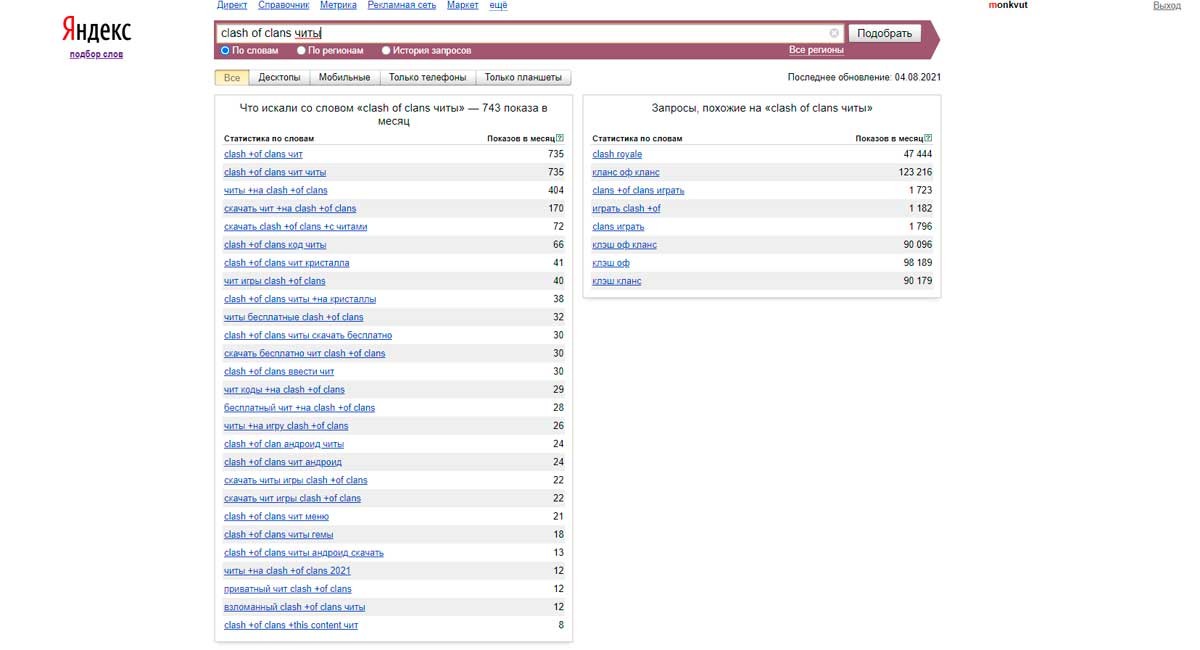The height and width of the screenshot is (650, 1200).
Task: Switch to the 'Десктопы' tab
Action: click(279, 77)
